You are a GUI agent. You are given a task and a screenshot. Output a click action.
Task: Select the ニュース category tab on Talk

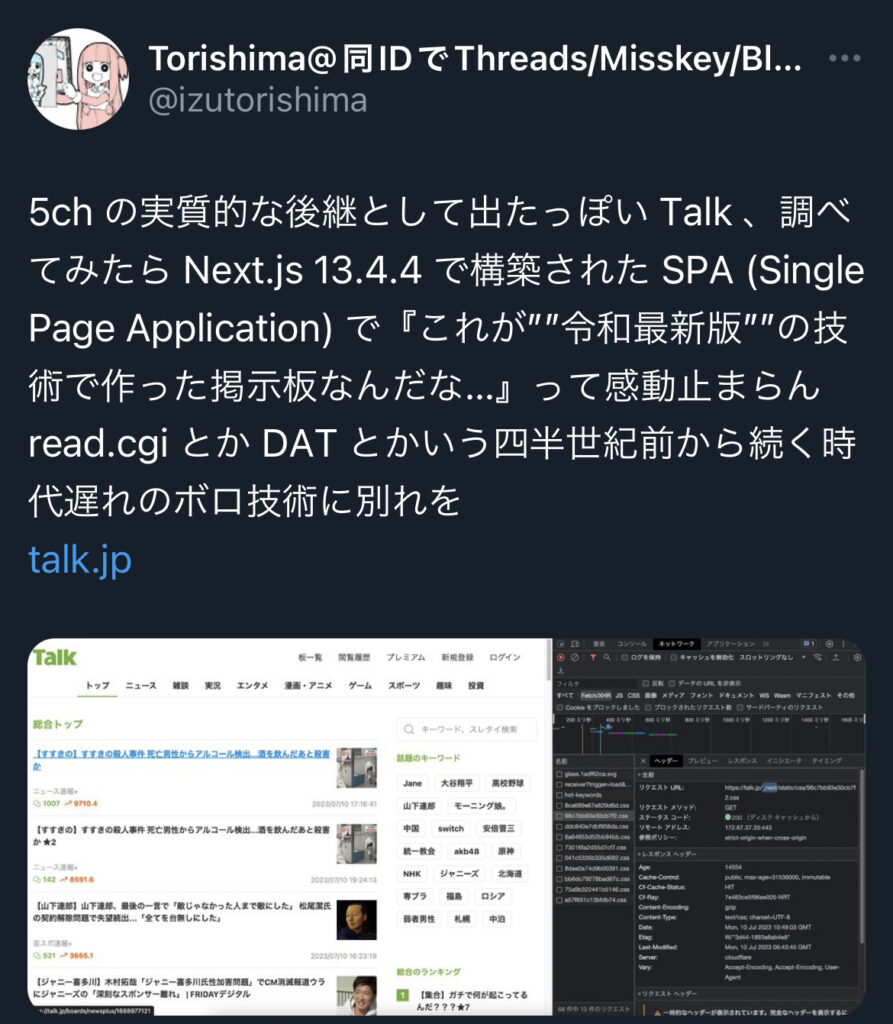click(141, 685)
